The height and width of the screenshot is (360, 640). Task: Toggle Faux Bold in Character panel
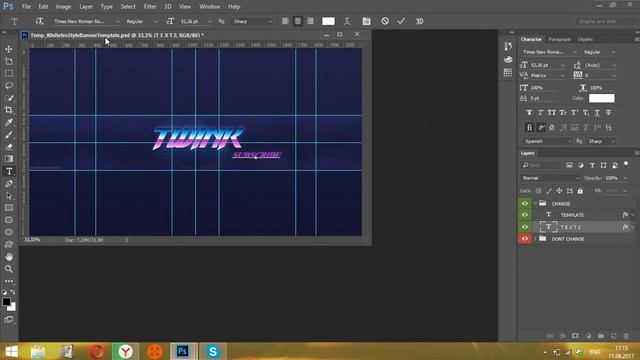click(529, 113)
